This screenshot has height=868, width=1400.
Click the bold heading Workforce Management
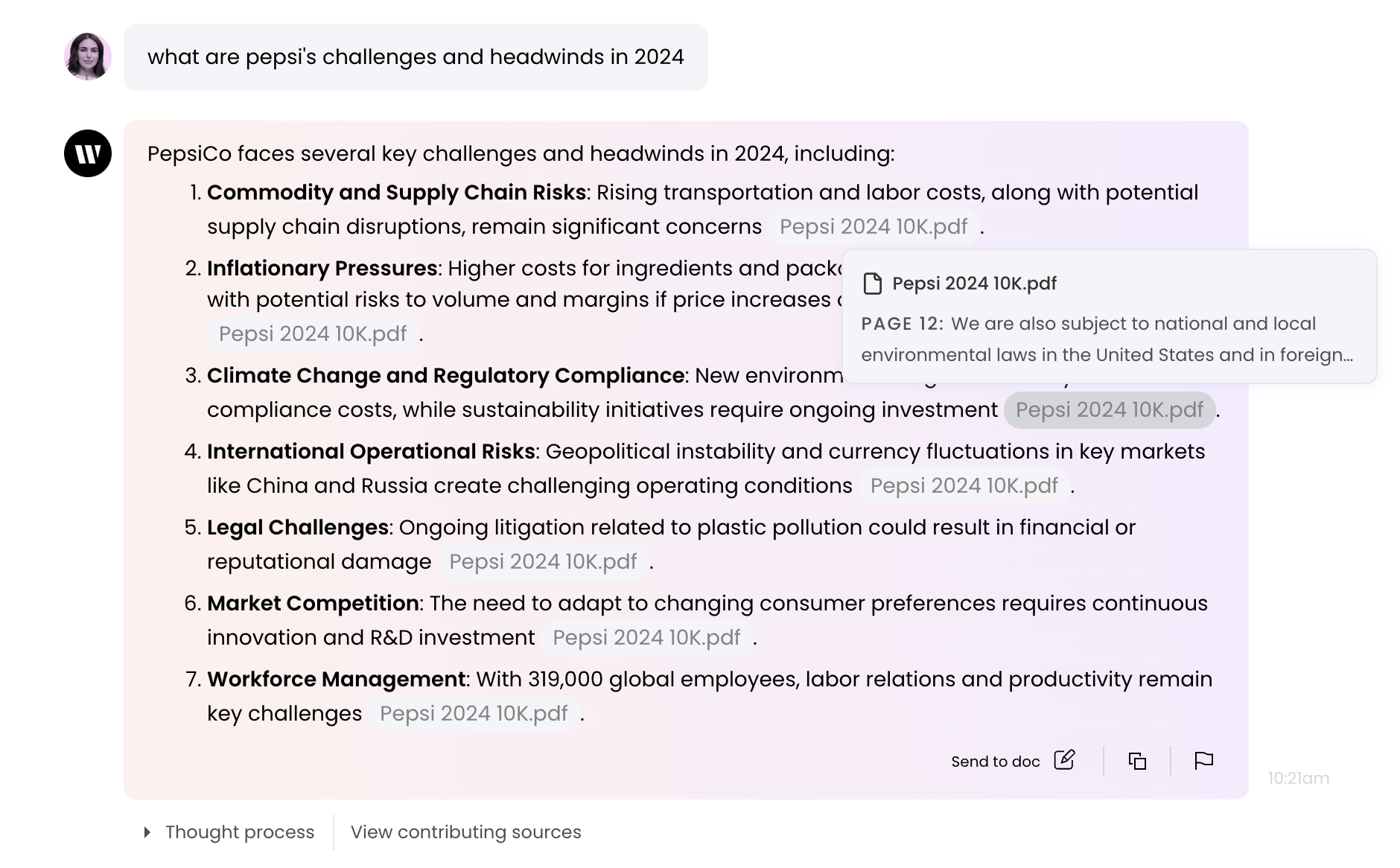coord(337,679)
